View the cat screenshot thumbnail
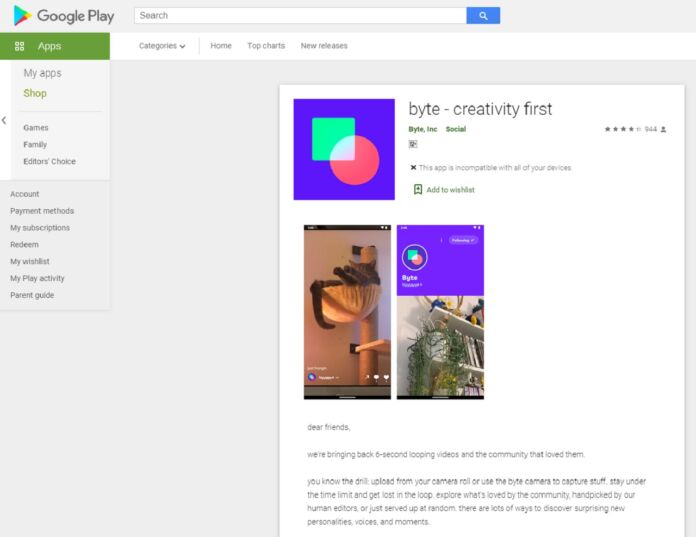The height and width of the screenshot is (537, 696). [347, 312]
